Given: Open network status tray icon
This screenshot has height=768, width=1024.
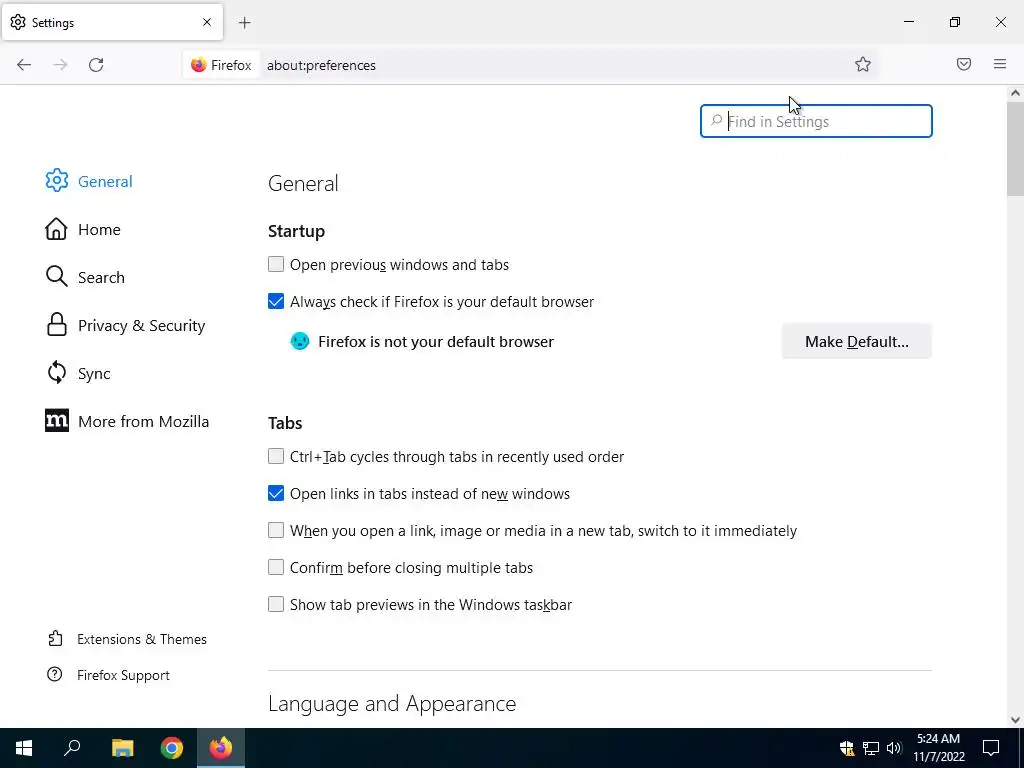Looking at the screenshot, I should (x=871, y=748).
